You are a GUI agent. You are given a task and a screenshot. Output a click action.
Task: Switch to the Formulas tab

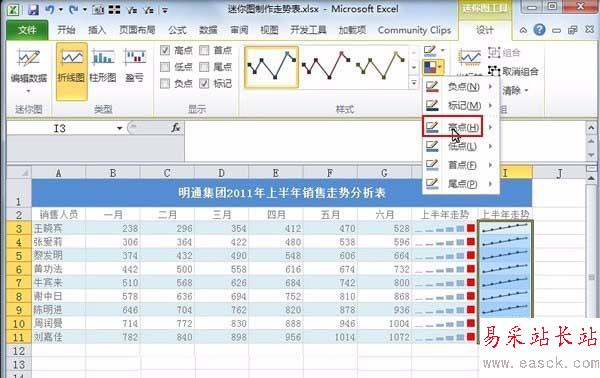177,30
